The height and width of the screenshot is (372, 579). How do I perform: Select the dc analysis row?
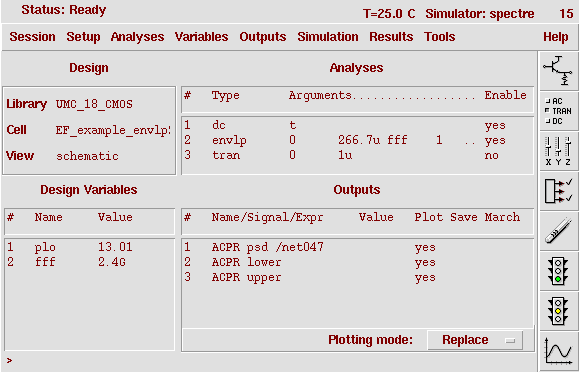tap(357, 125)
